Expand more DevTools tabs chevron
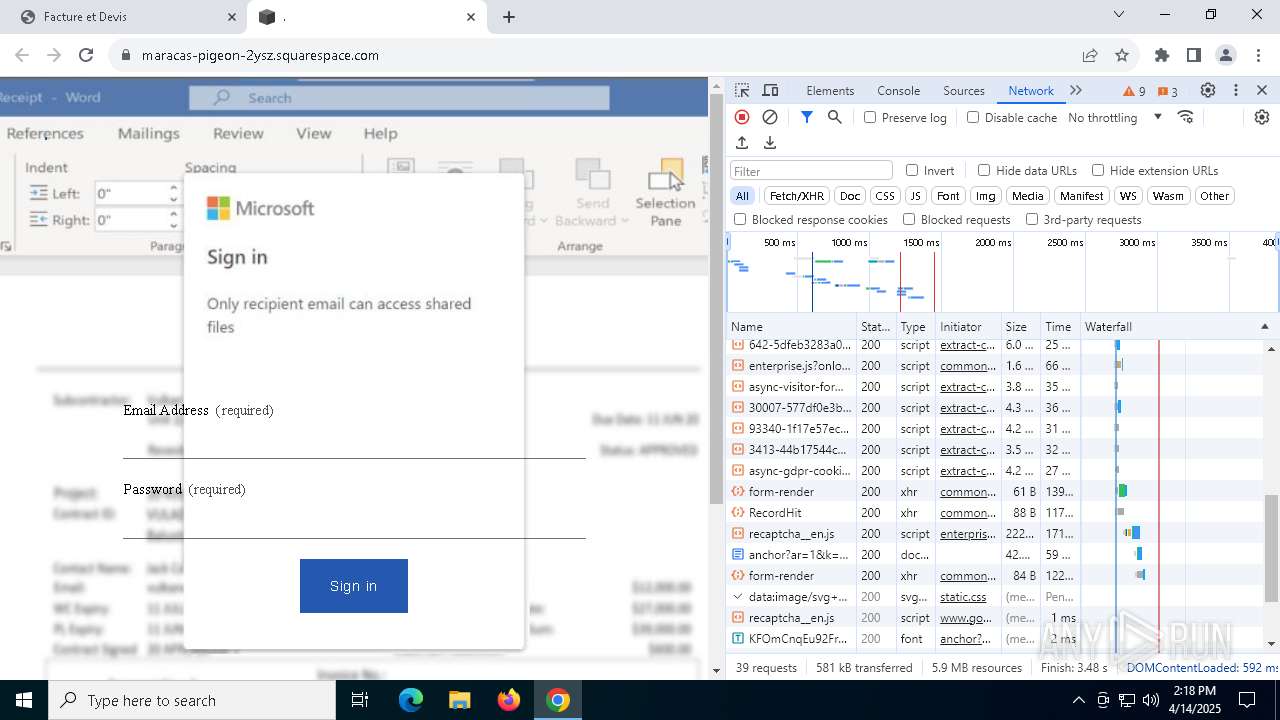This screenshot has height=720, width=1280. pos(1076,90)
